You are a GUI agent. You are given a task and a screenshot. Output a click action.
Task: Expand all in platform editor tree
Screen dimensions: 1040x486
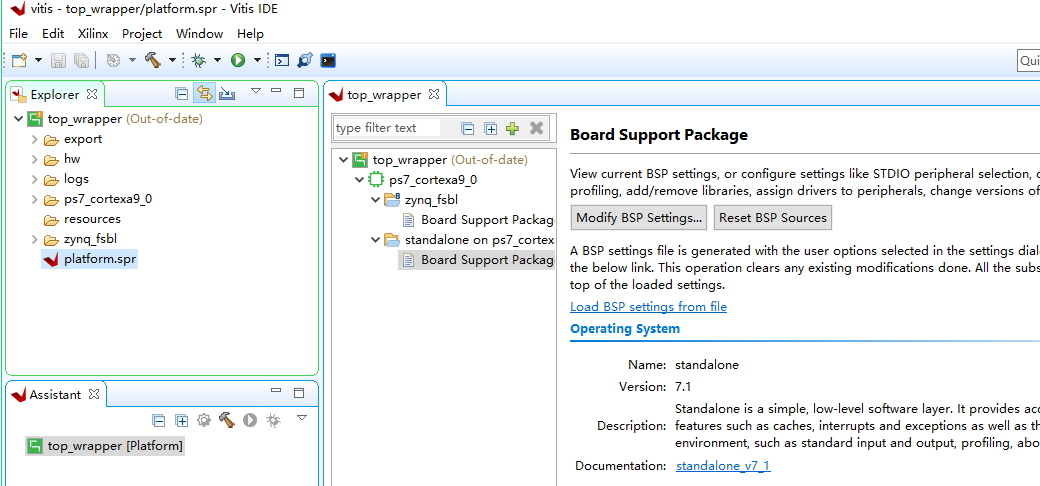(490, 129)
